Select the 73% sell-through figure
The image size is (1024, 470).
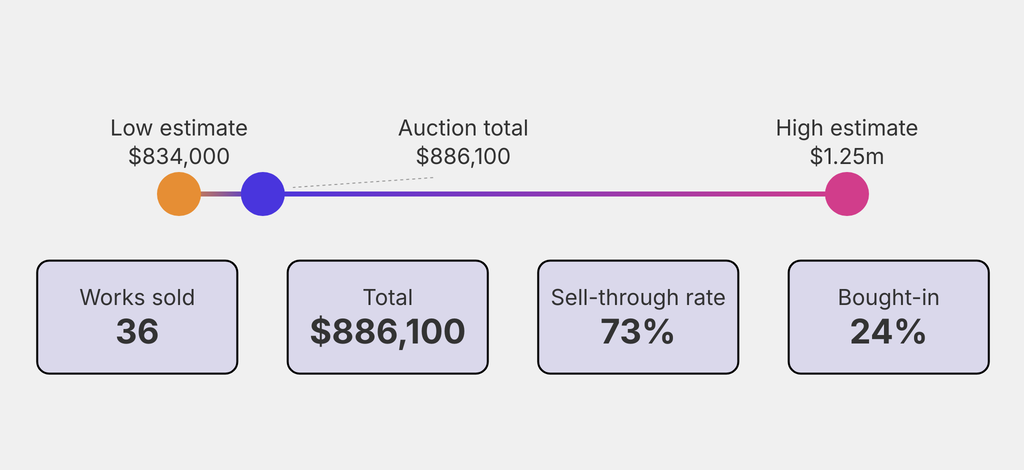638,332
